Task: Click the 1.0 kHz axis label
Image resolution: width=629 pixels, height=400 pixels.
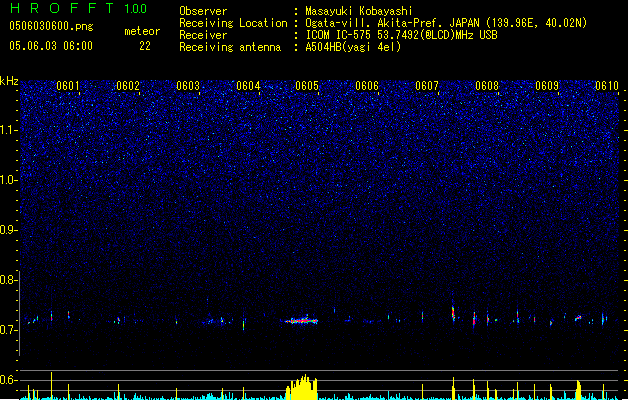Action: (8, 180)
